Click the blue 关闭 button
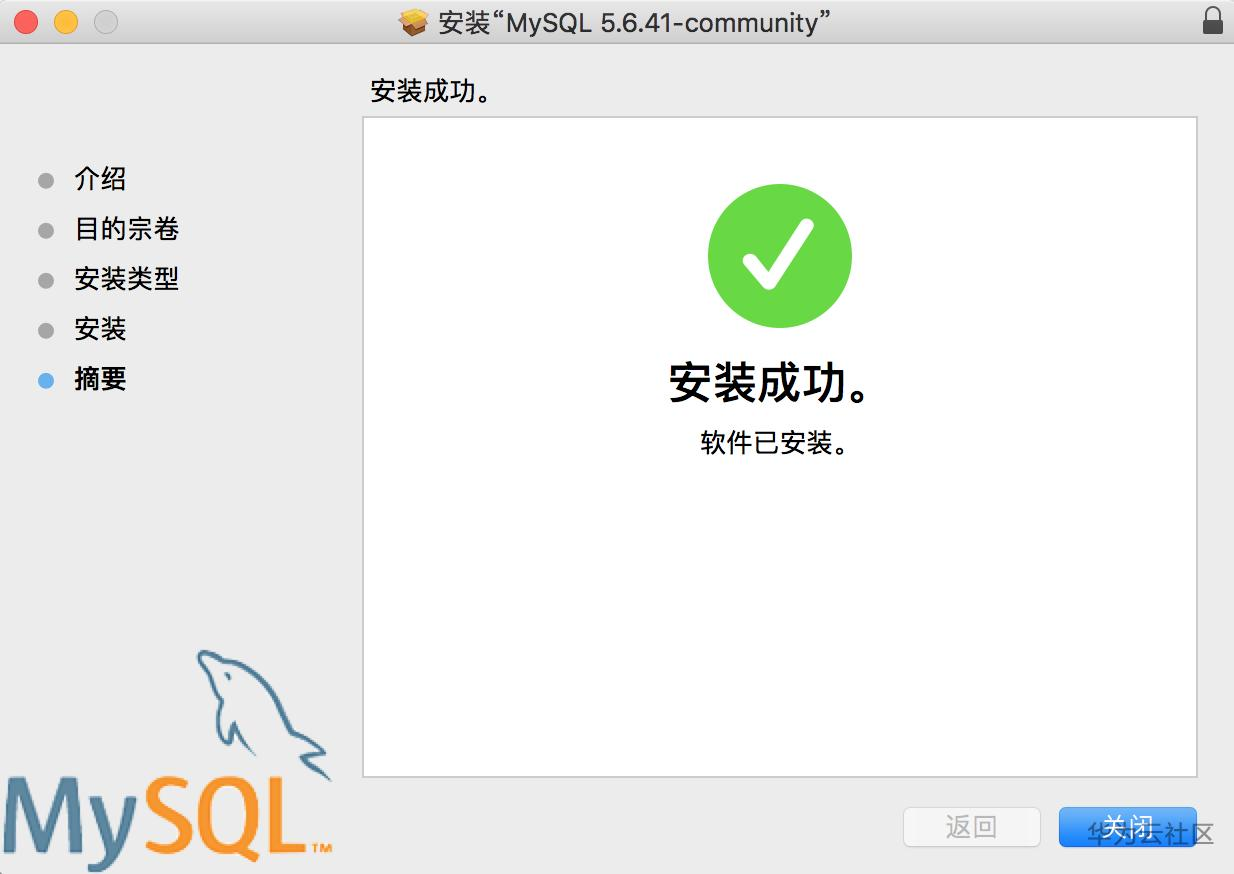This screenshot has height=874, width=1234. click(x=1127, y=827)
